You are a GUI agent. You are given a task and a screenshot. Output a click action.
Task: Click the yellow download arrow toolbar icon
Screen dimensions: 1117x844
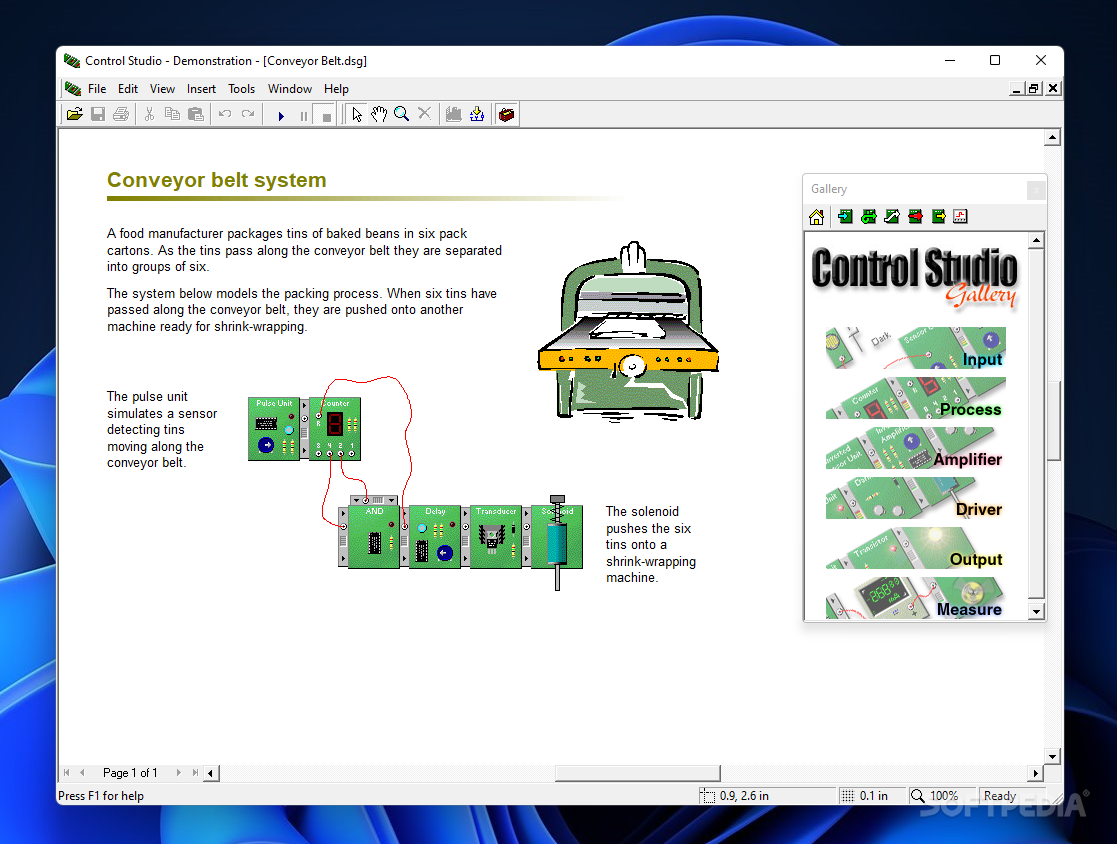[x=477, y=114]
